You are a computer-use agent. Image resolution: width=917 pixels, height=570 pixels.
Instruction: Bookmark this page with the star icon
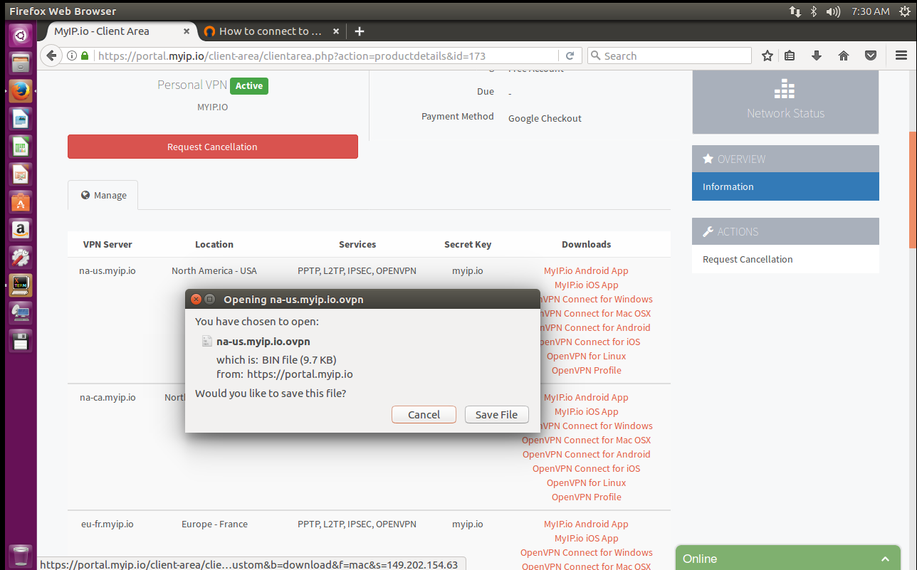[767, 56]
